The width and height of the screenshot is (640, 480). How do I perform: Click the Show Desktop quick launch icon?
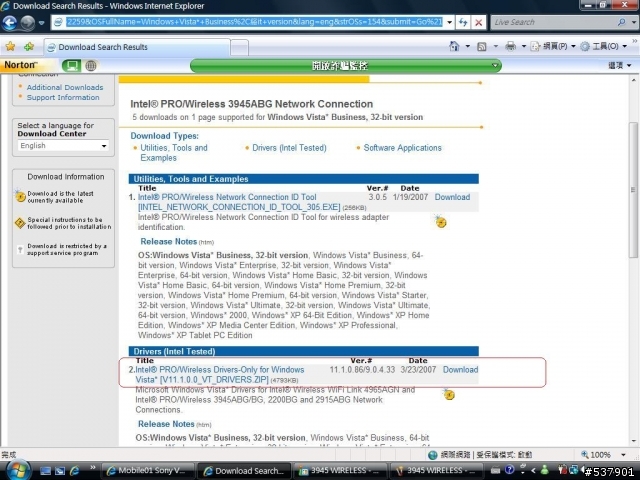[45, 471]
